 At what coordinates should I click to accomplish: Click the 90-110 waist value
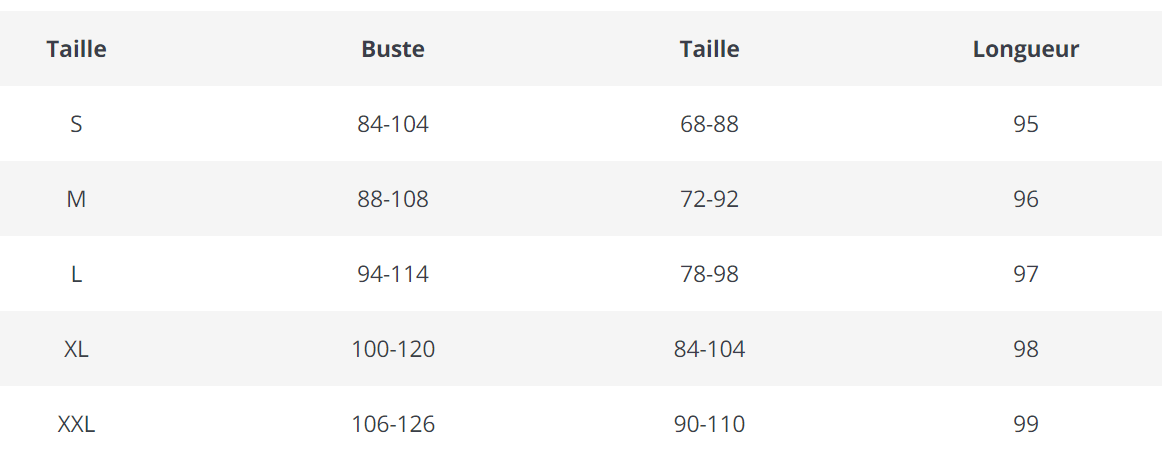pyautogui.click(x=709, y=424)
